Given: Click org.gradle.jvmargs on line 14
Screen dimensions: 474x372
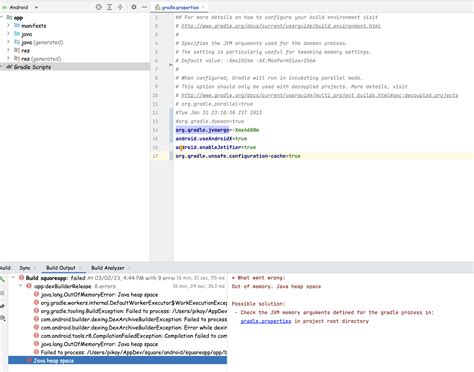Looking at the screenshot, I should coord(202,130).
